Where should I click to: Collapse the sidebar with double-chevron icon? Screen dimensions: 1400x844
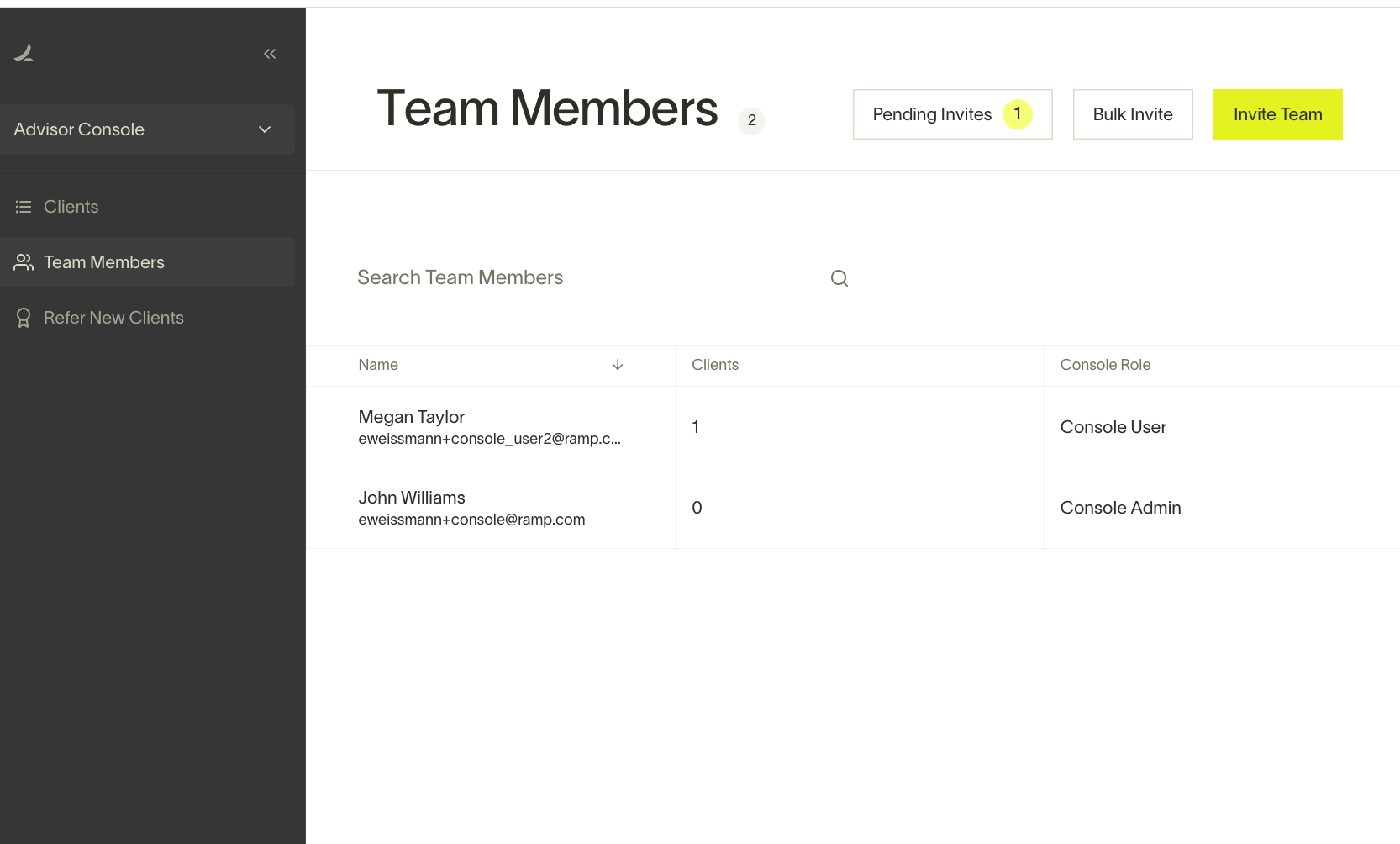(x=270, y=54)
